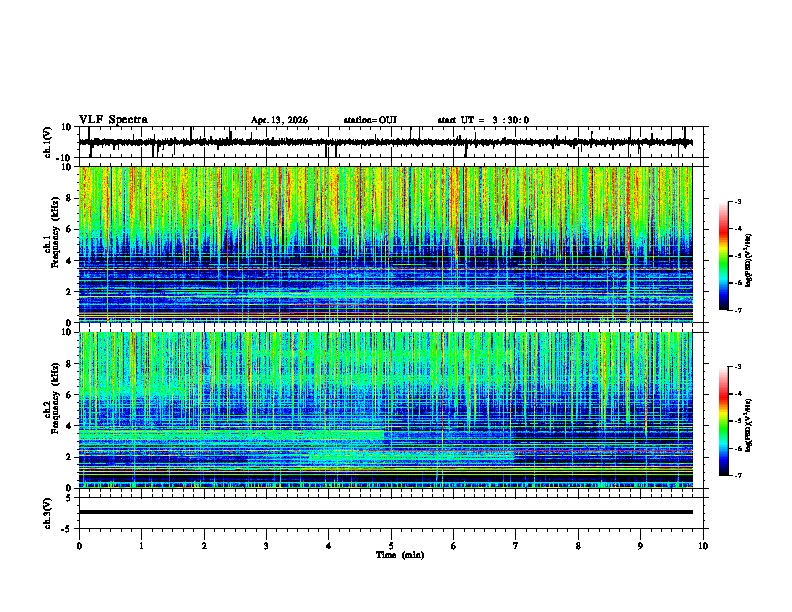Viewport: 792px width, 612px height.
Task: Click time axis tick label "2"
Action: 204,546
